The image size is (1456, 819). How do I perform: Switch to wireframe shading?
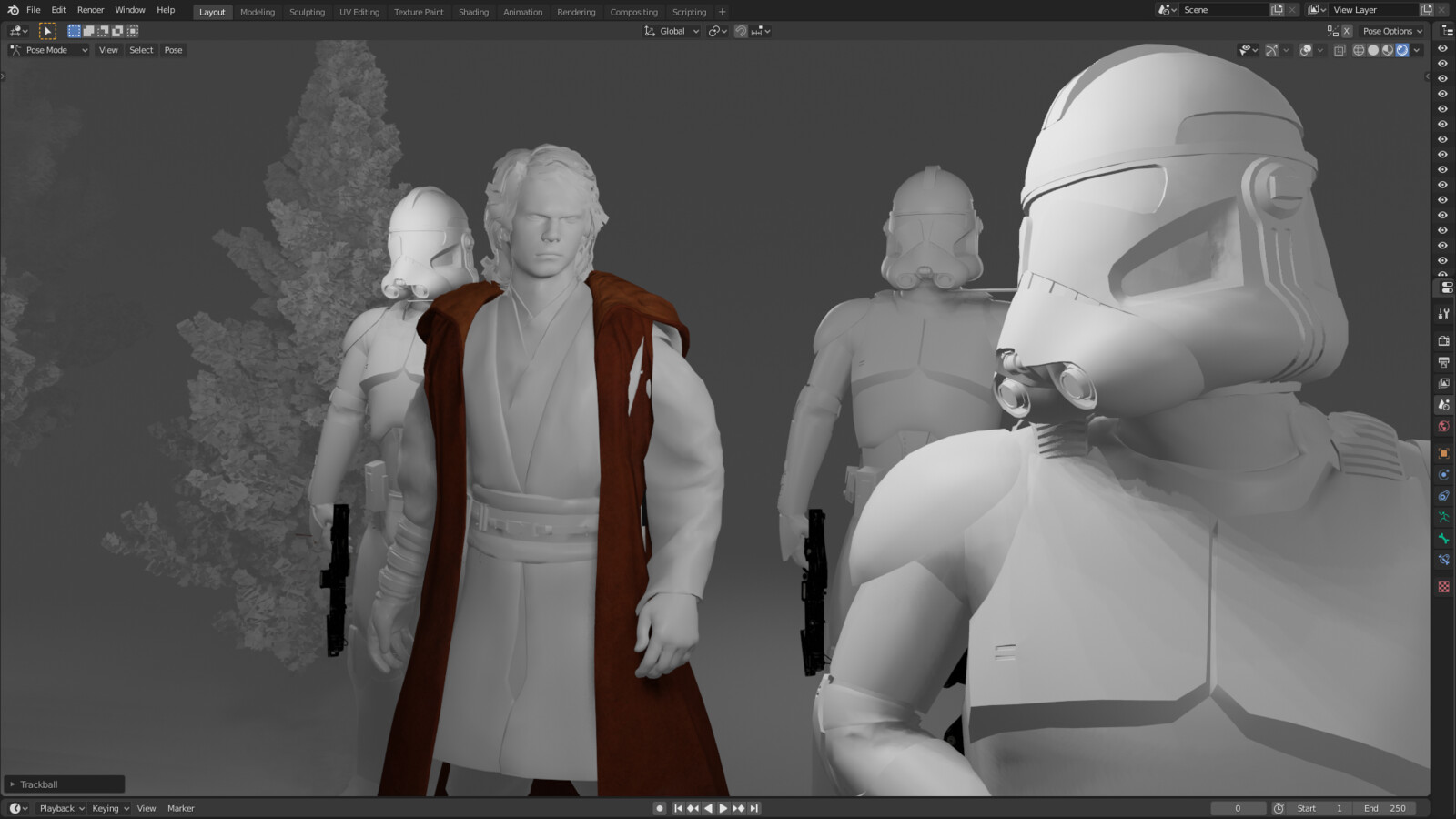click(x=1359, y=50)
